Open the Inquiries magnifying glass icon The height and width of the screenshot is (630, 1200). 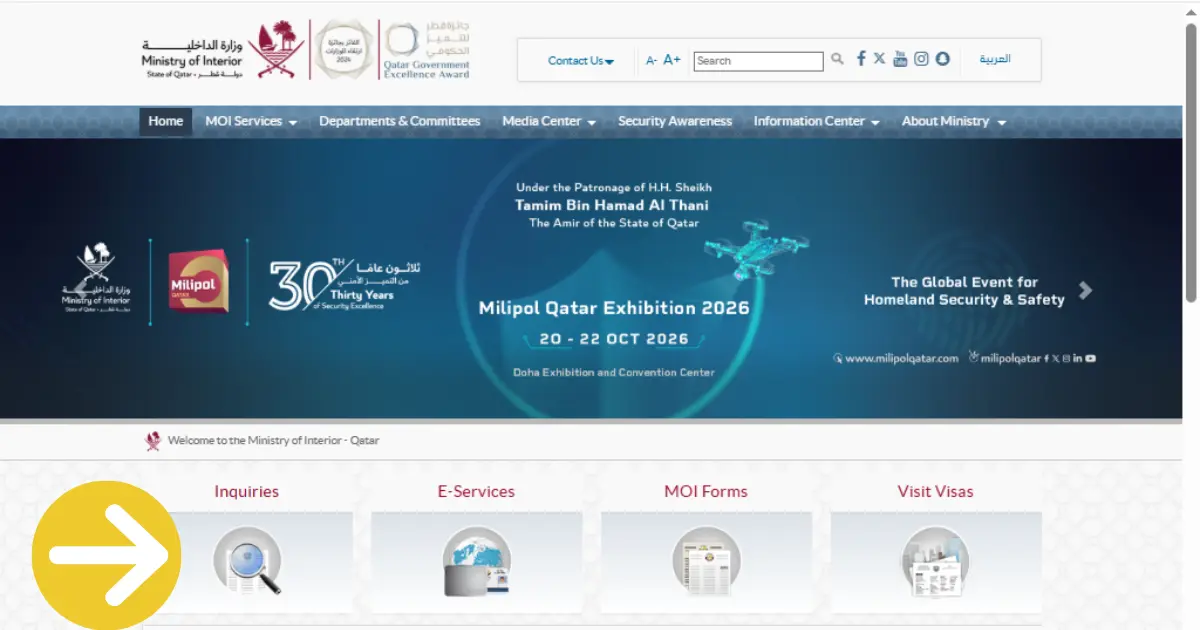click(x=248, y=560)
